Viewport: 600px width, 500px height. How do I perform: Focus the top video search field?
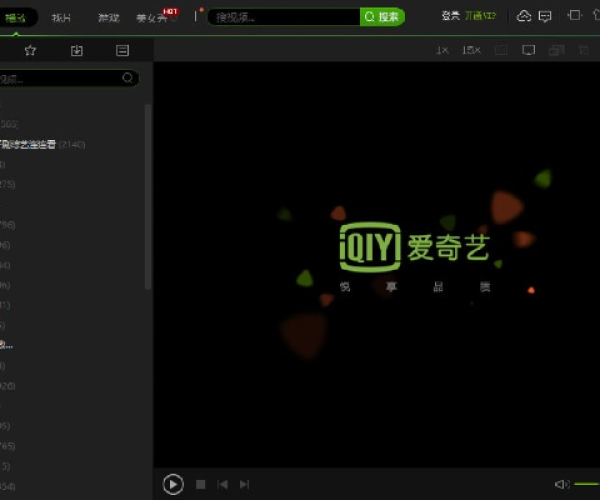pyautogui.click(x=284, y=17)
